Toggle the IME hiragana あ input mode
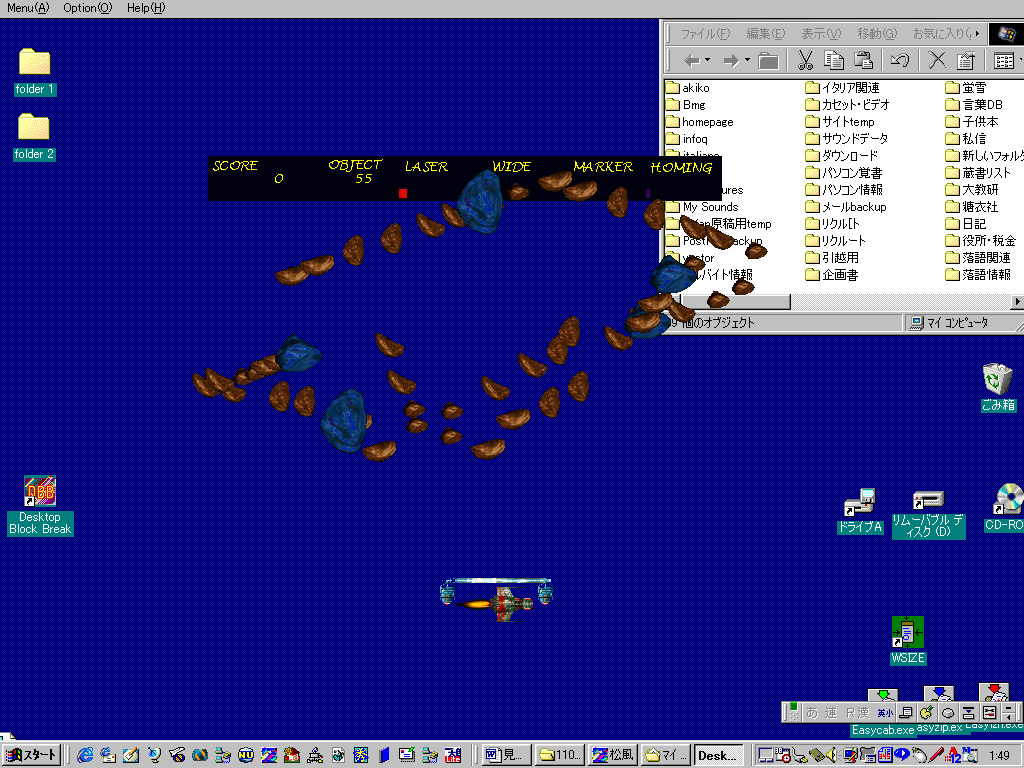The width and height of the screenshot is (1024, 768). pos(812,713)
